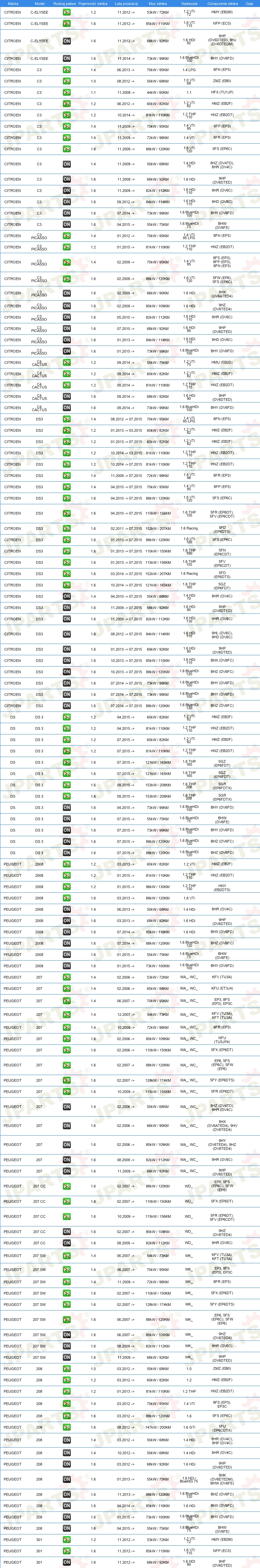Click diesel ON icon for C4 Cactus 68kW / 92KM
The height and width of the screenshot is (1568, 260).
(x=66, y=396)
